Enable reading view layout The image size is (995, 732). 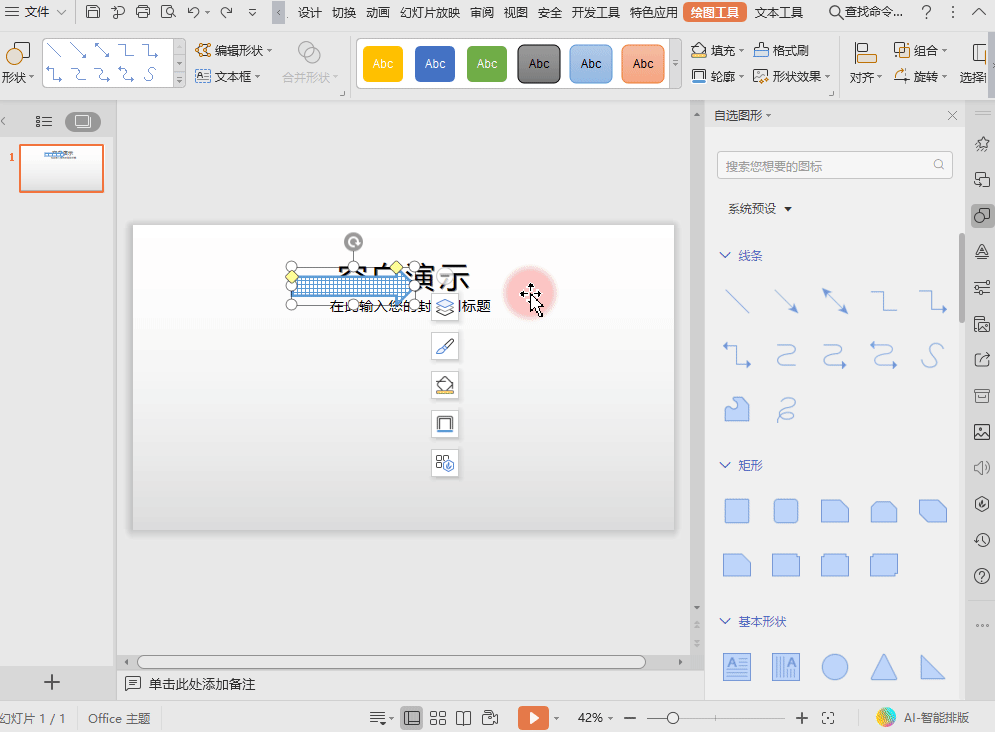464,717
